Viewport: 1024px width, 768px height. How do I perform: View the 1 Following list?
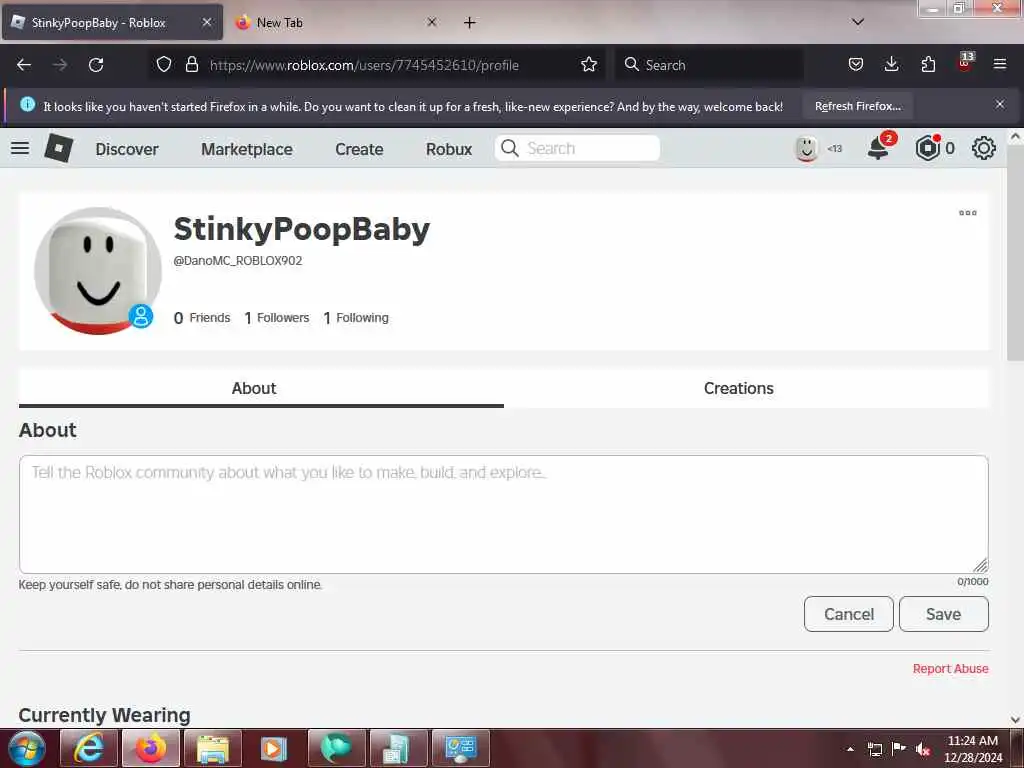click(356, 317)
